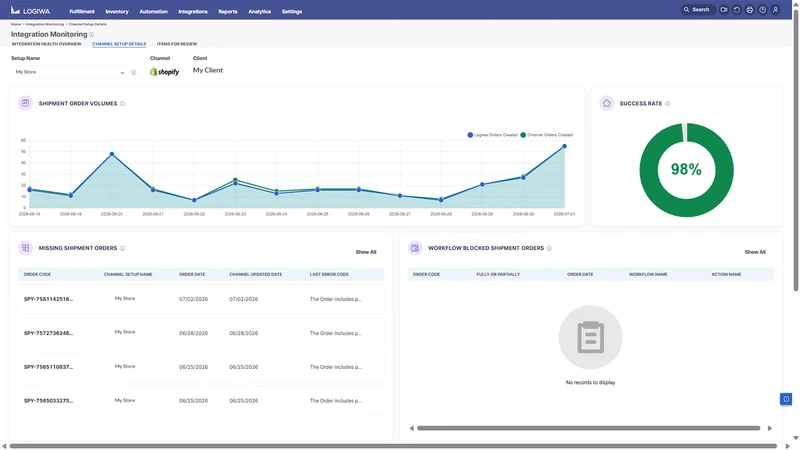Click the blue floating info button at right edge
This screenshot has height=450, width=800.
[786, 399]
